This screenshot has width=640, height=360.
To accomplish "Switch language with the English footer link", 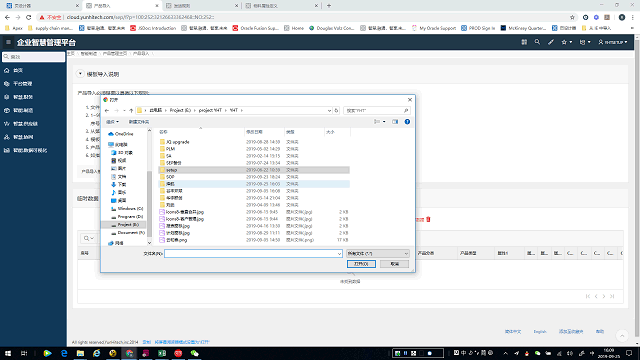I will 540,331.
